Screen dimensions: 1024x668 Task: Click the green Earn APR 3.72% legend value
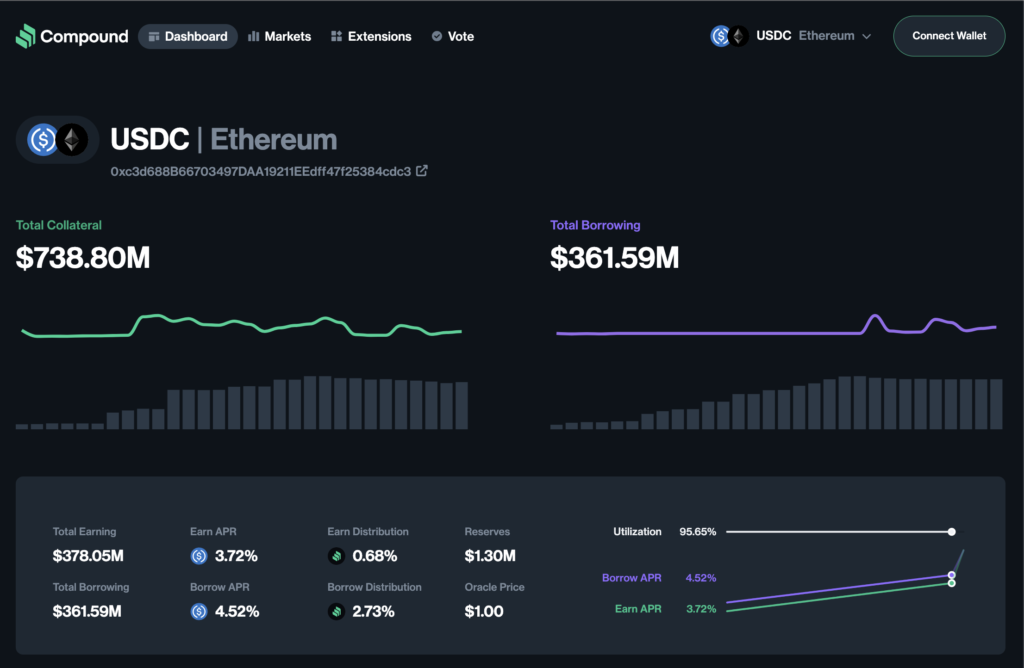701,609
